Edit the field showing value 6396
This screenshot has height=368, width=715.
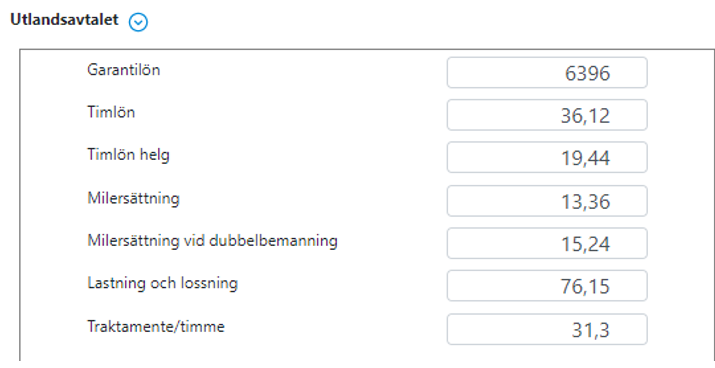(x=547, y=73)
